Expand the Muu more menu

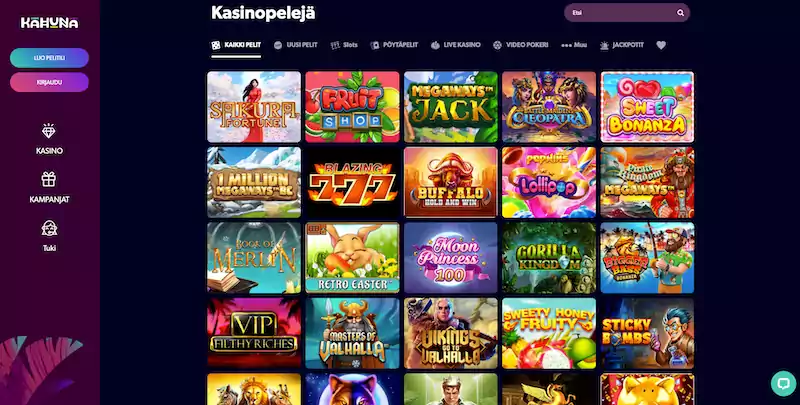[574, 45]
